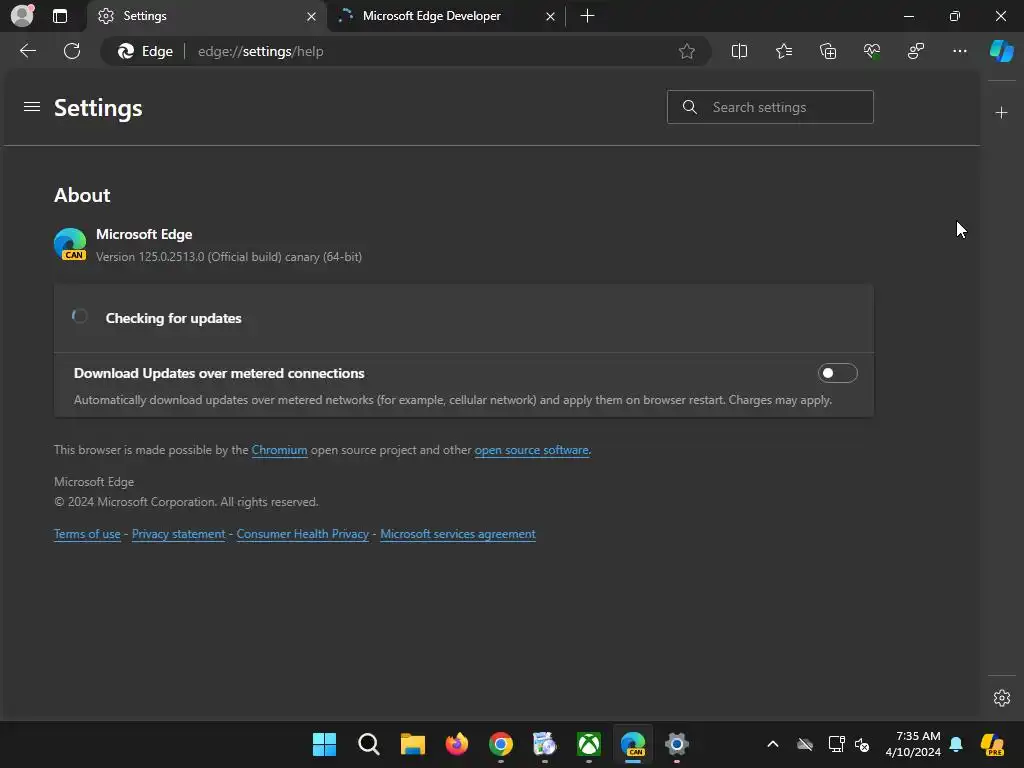
Task: Open the open source software link
Action: 532,450
